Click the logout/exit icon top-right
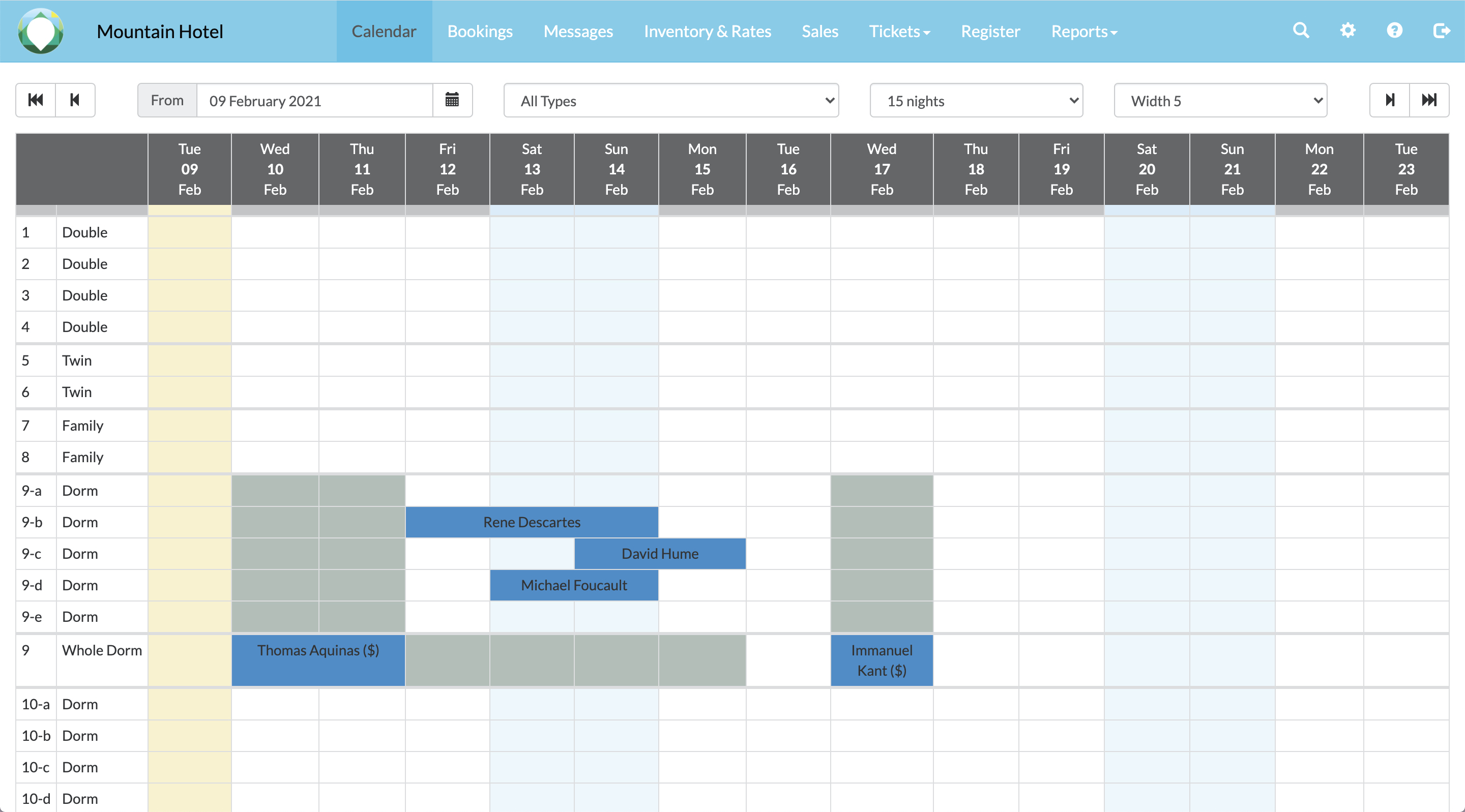The width and height of the screenshot is (1465, 812). click(1437, 30)
